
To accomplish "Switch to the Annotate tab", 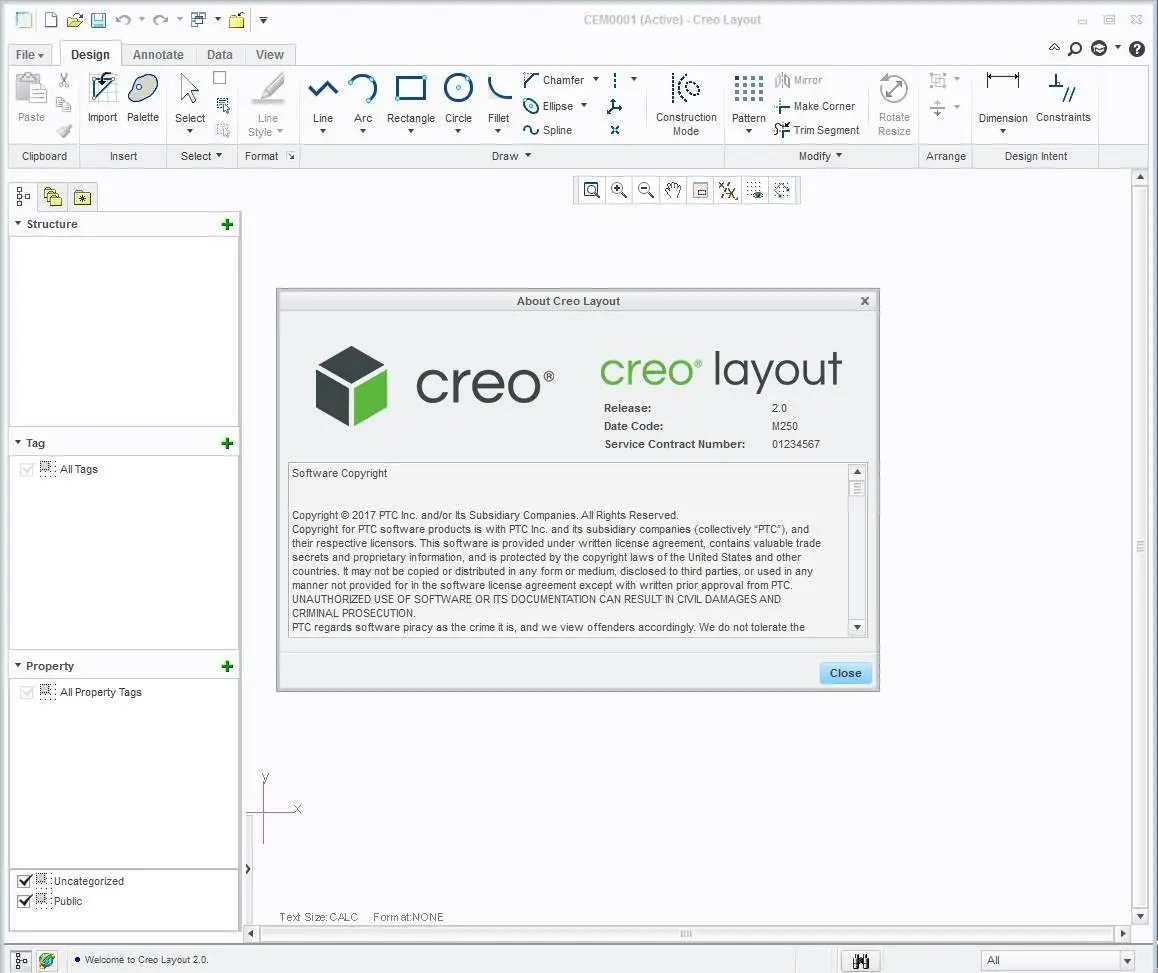I will pos(158,55).
